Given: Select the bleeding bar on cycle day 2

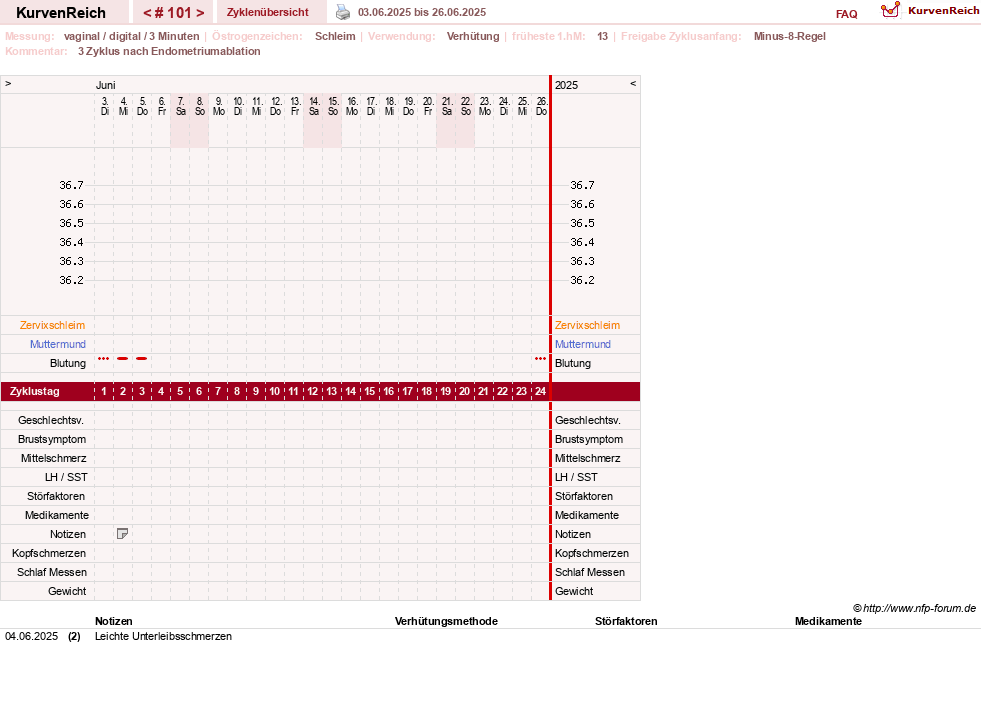Looking at the screenshot, I should (123, 358).
